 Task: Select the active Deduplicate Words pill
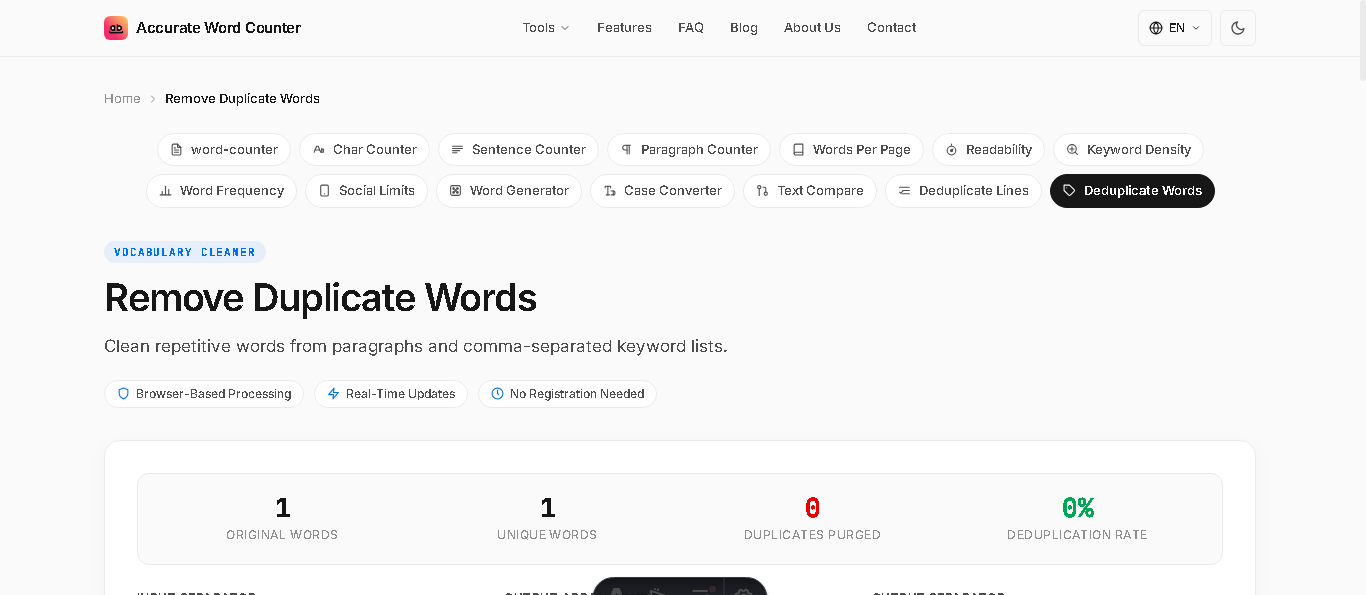pyautogui.click(x=1132, y=190)
